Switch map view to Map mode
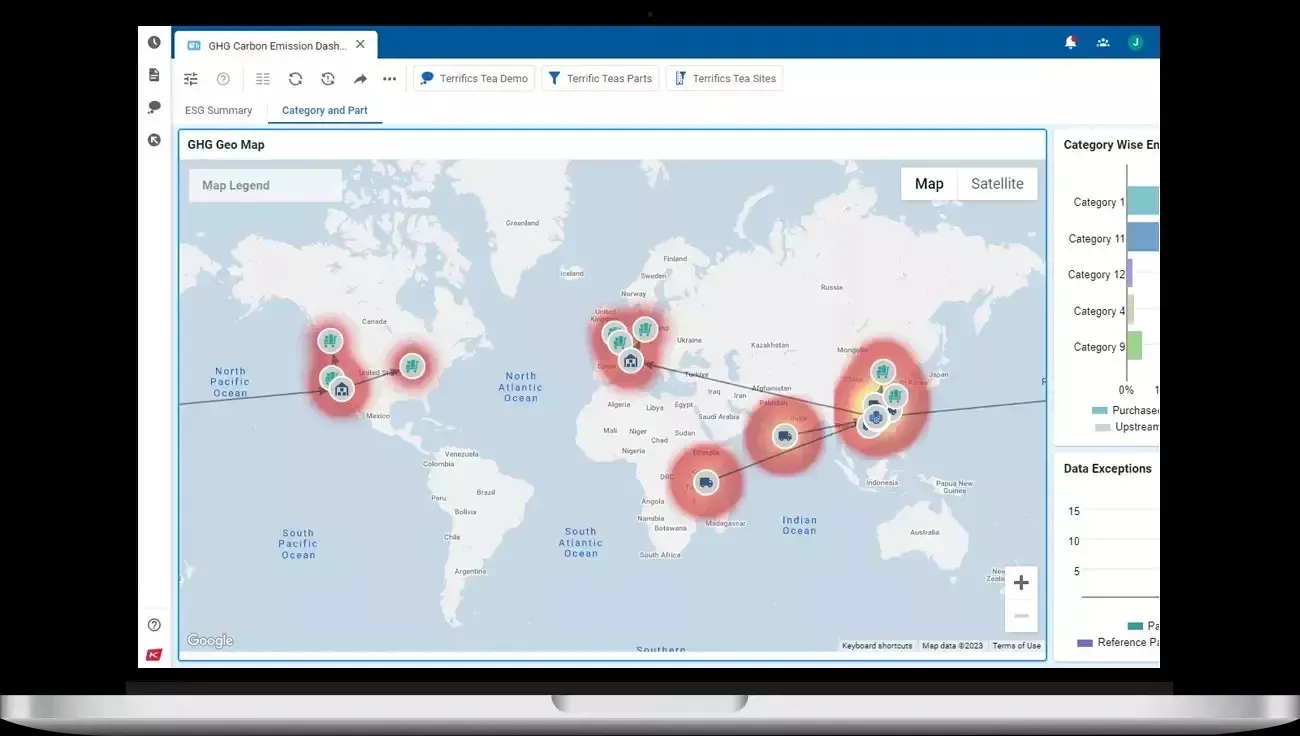Viewport: 1300px width, 736px height. point(929,184)
